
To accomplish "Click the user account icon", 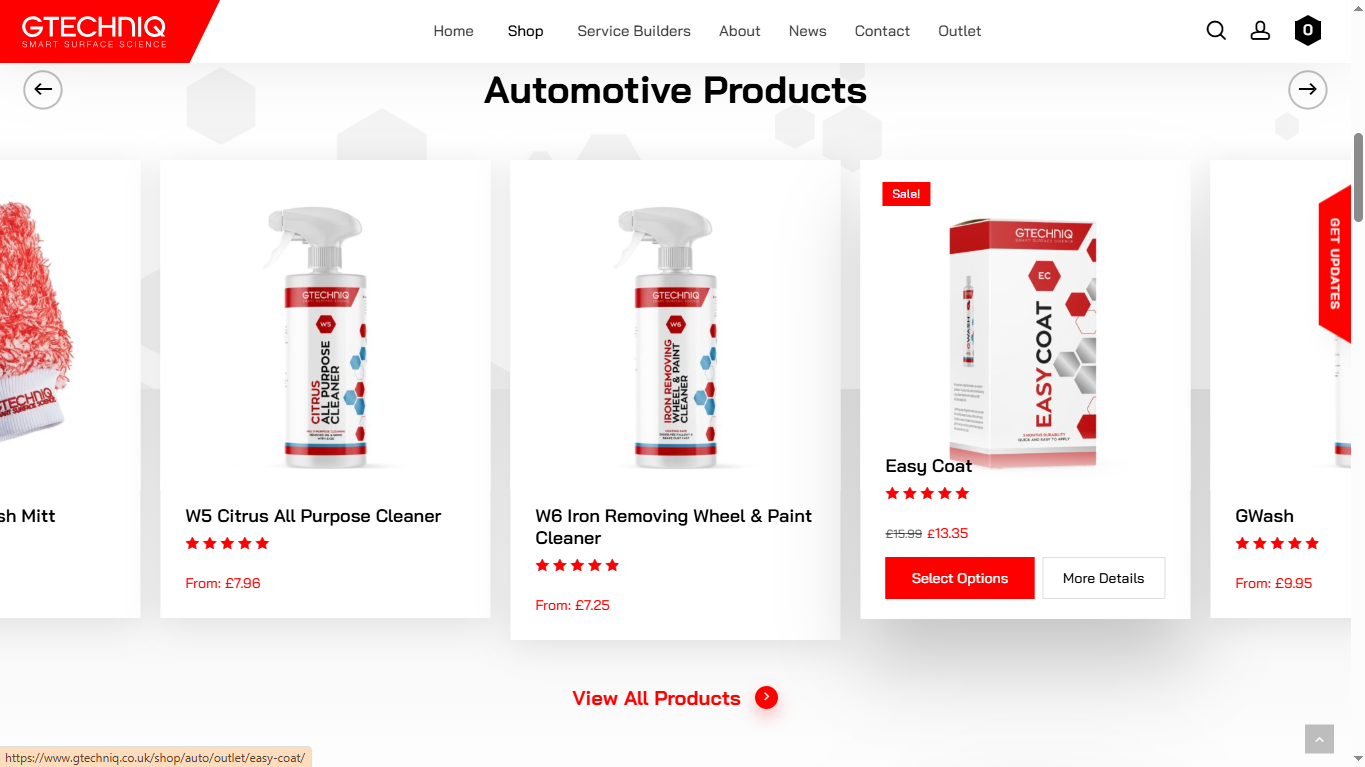I will click(1260, 31).
